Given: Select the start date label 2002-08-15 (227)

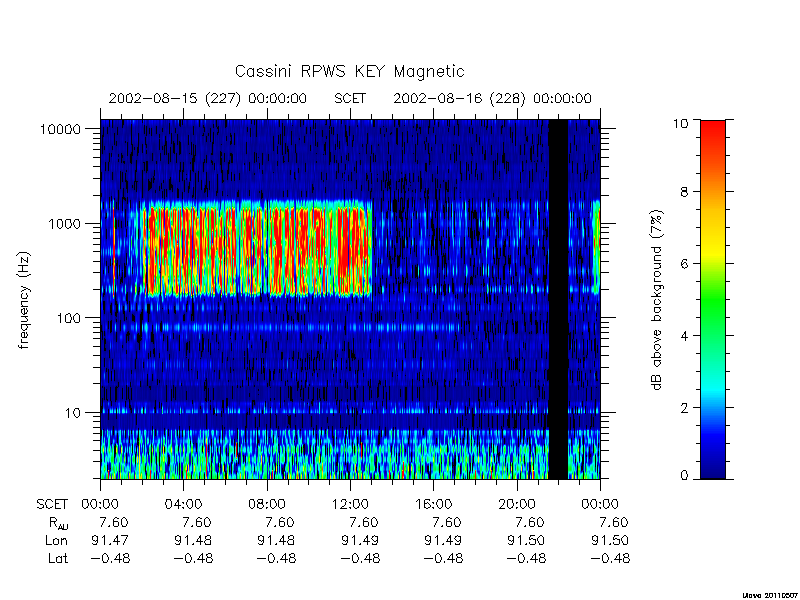Looking at the screenshot, I should [x=174, y=98].
